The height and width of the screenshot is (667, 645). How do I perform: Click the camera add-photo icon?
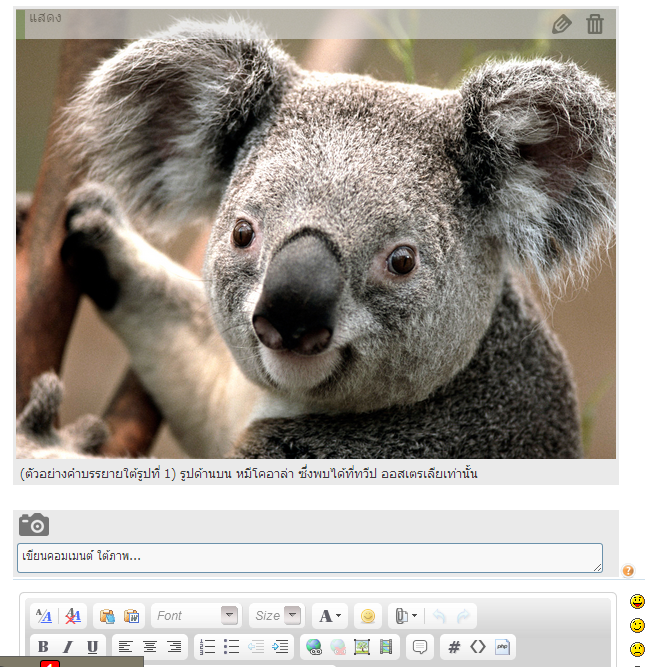34,524
